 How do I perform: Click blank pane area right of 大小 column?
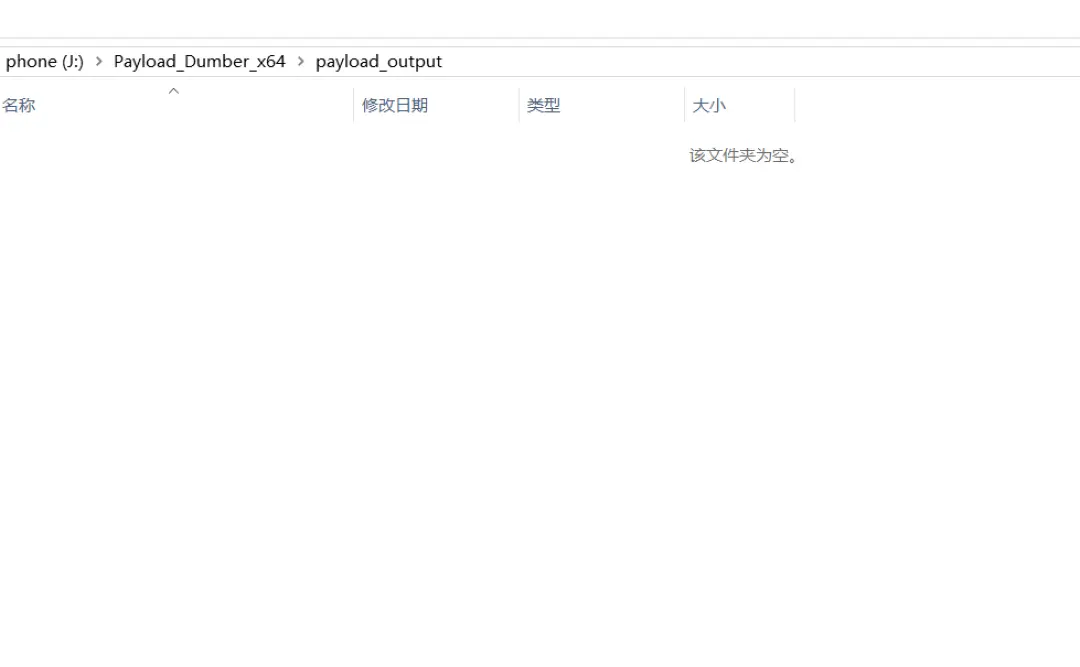point(930,350)
